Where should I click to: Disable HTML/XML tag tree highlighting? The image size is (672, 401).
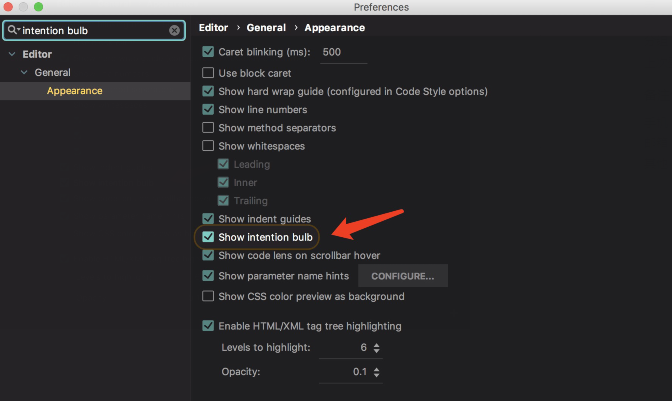208,326
